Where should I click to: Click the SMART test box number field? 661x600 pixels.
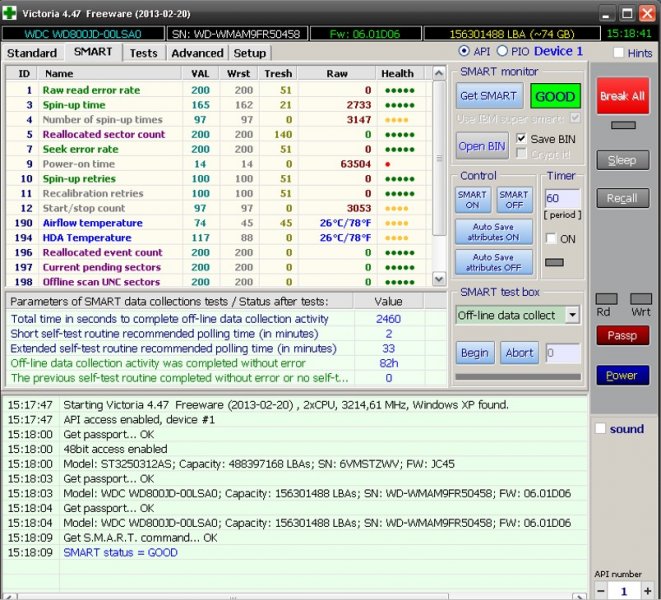pyautogui.click(x=563, y=353)
